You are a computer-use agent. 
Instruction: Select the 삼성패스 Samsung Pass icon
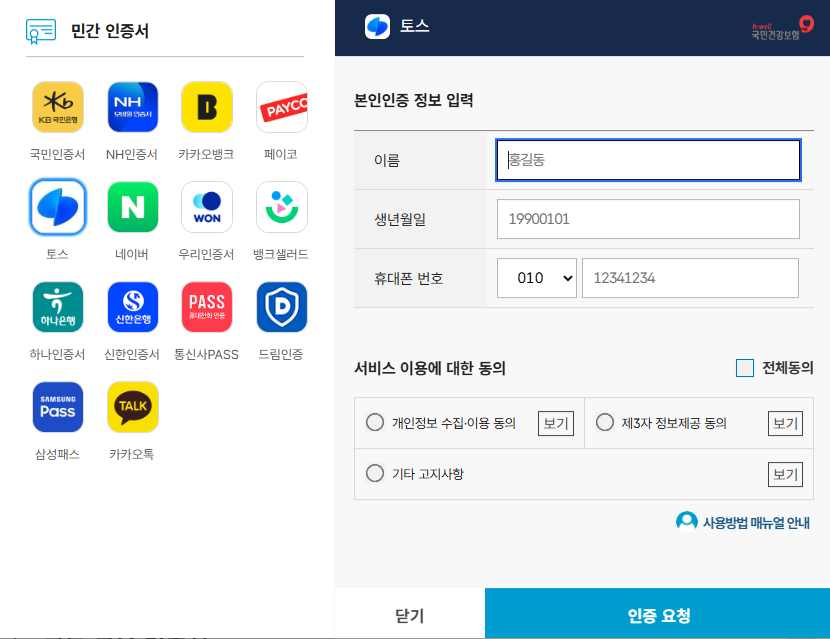tap(58, 407)
